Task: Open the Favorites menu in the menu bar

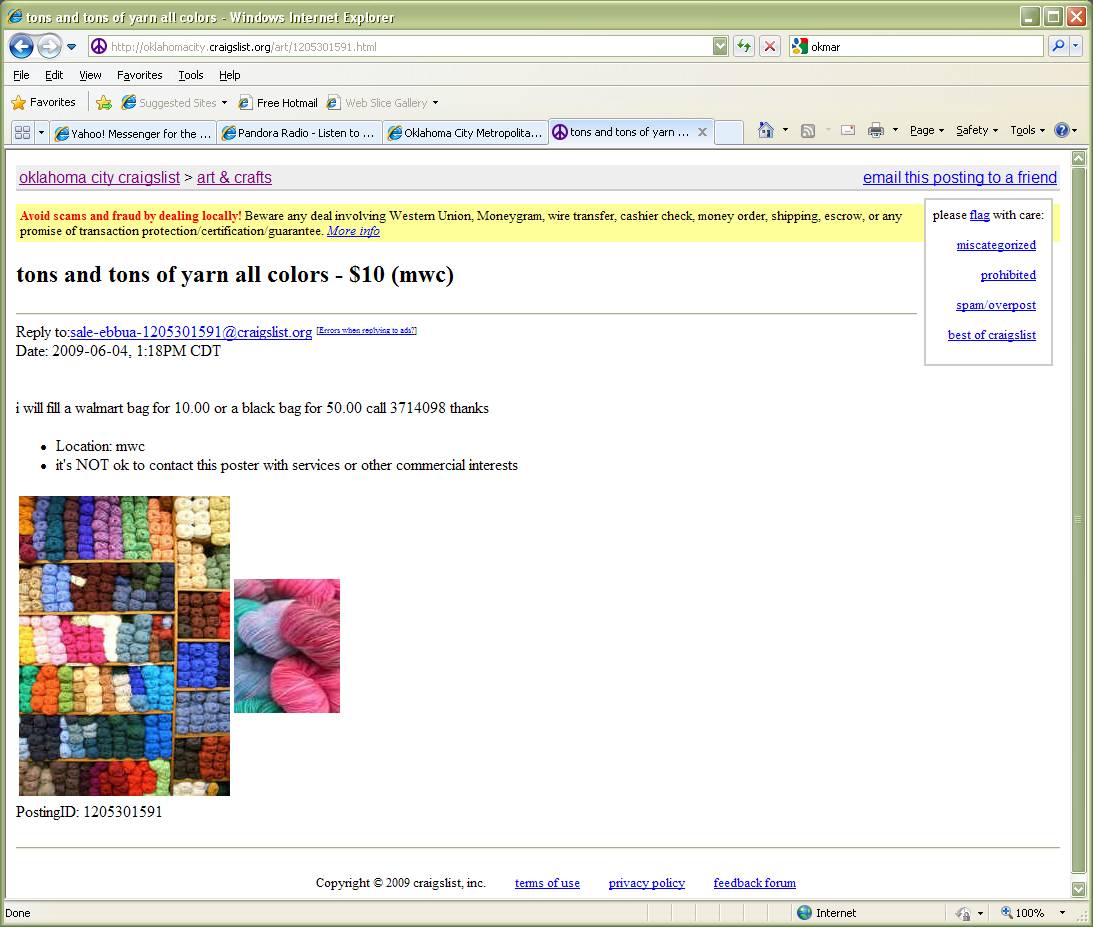Action: click(139, 75)
